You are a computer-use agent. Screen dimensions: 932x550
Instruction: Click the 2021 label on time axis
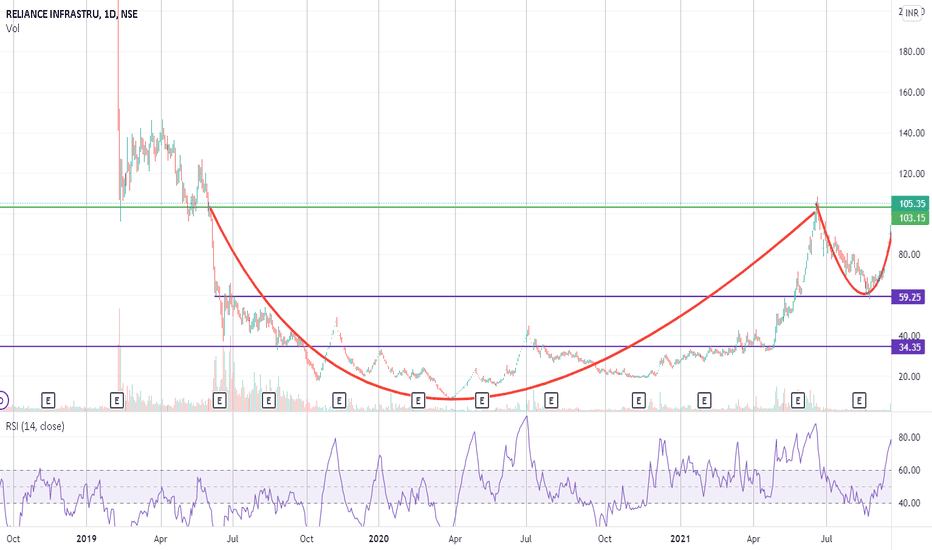coord(680,539)
